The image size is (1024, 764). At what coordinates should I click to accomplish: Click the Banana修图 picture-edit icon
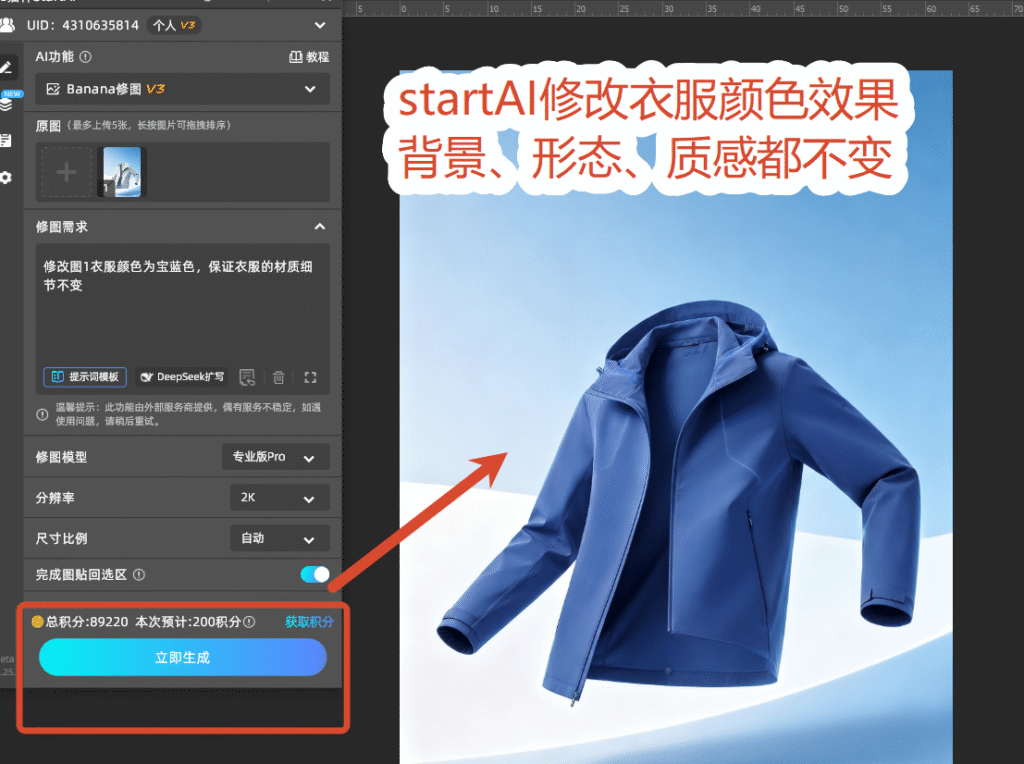[x=53, y=89]
